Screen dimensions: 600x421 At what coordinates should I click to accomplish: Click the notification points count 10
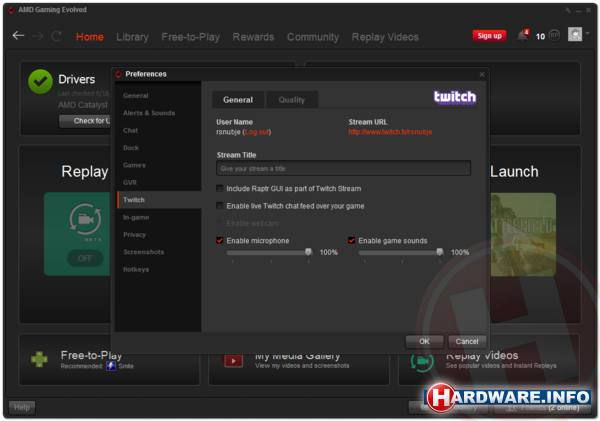tap(540, 36)
